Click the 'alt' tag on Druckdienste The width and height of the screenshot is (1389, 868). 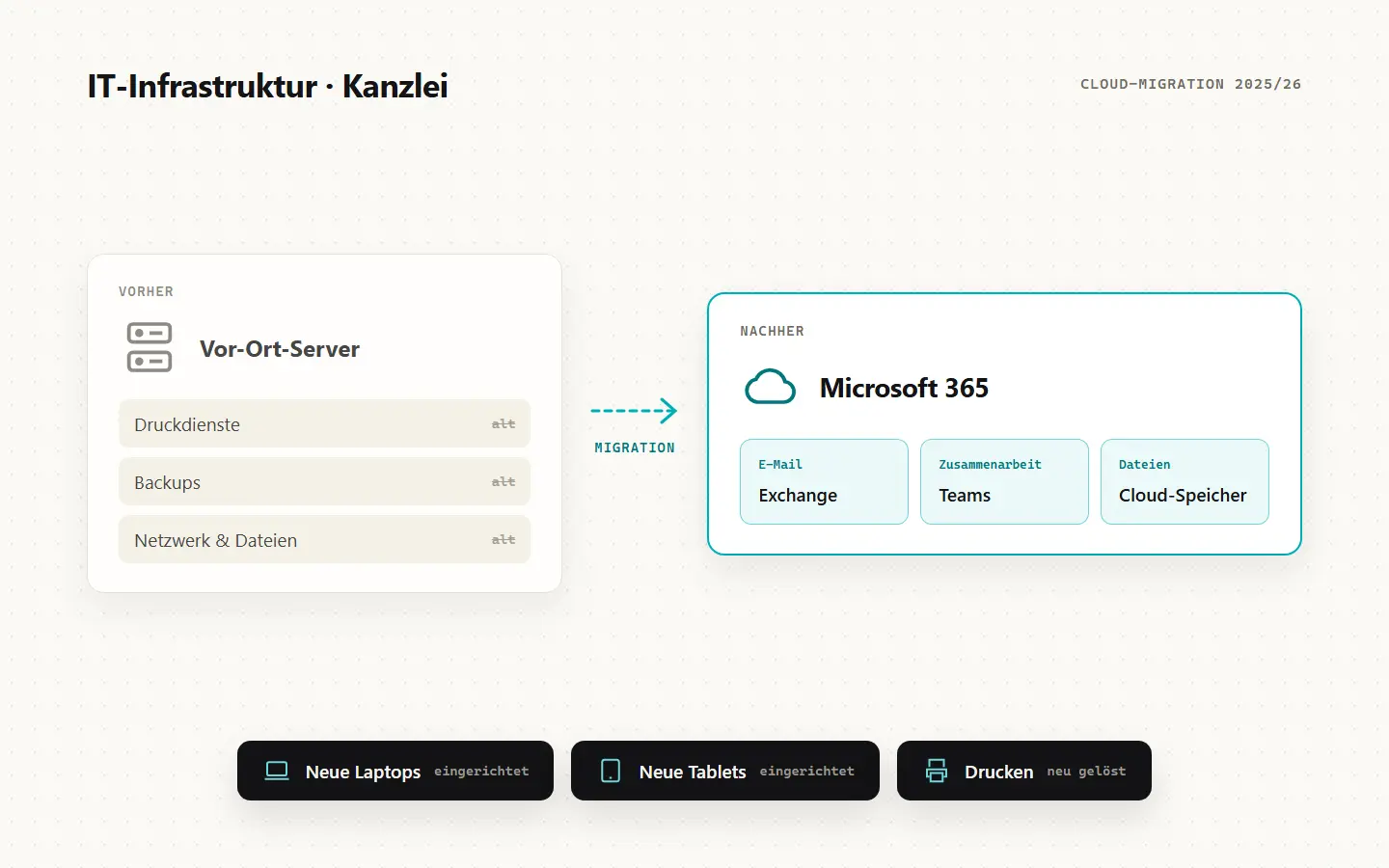coord(504,424)
